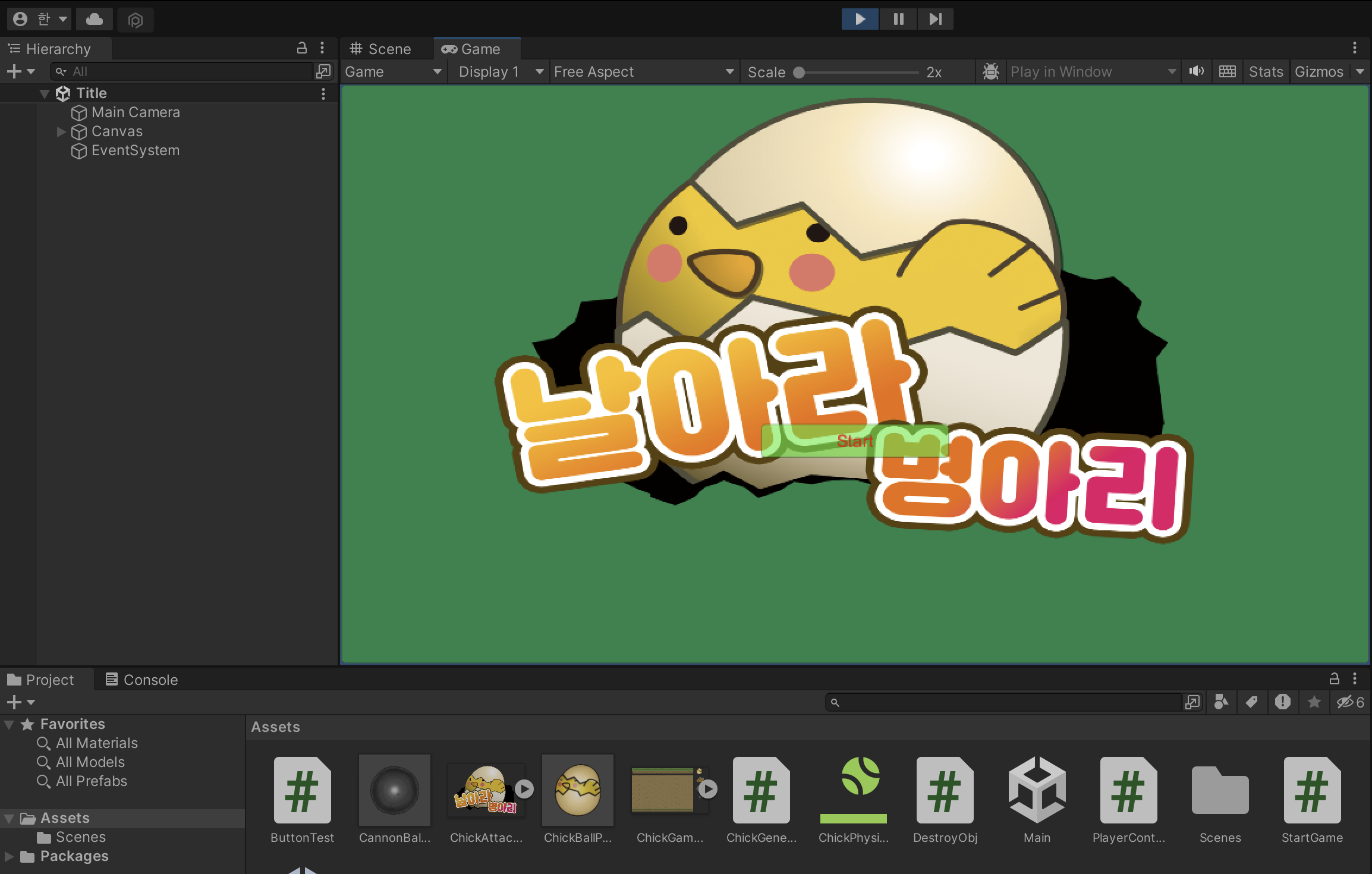Toggle the Hierarchy panel lock icon
The height and width of the screenshot is (874, 1372).
pos(302,48)
